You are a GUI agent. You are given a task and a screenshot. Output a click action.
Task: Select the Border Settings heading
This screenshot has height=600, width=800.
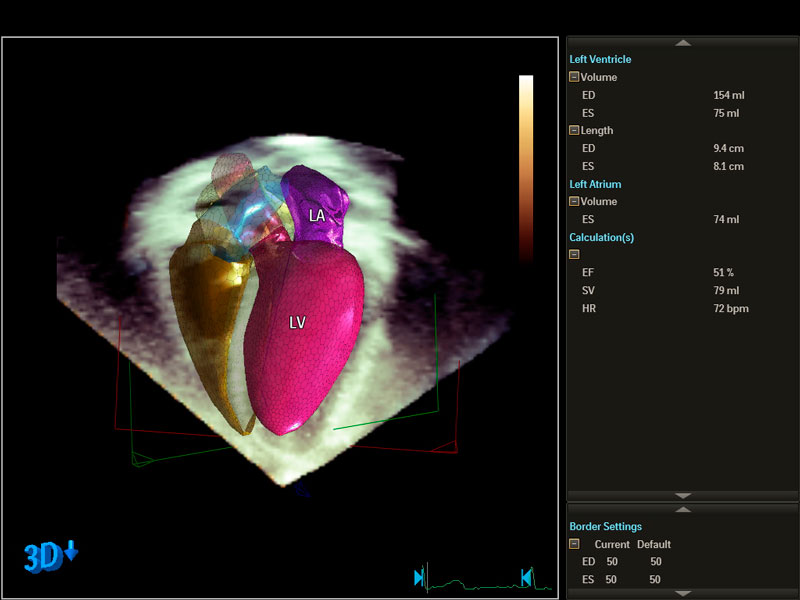click(606, 527)
